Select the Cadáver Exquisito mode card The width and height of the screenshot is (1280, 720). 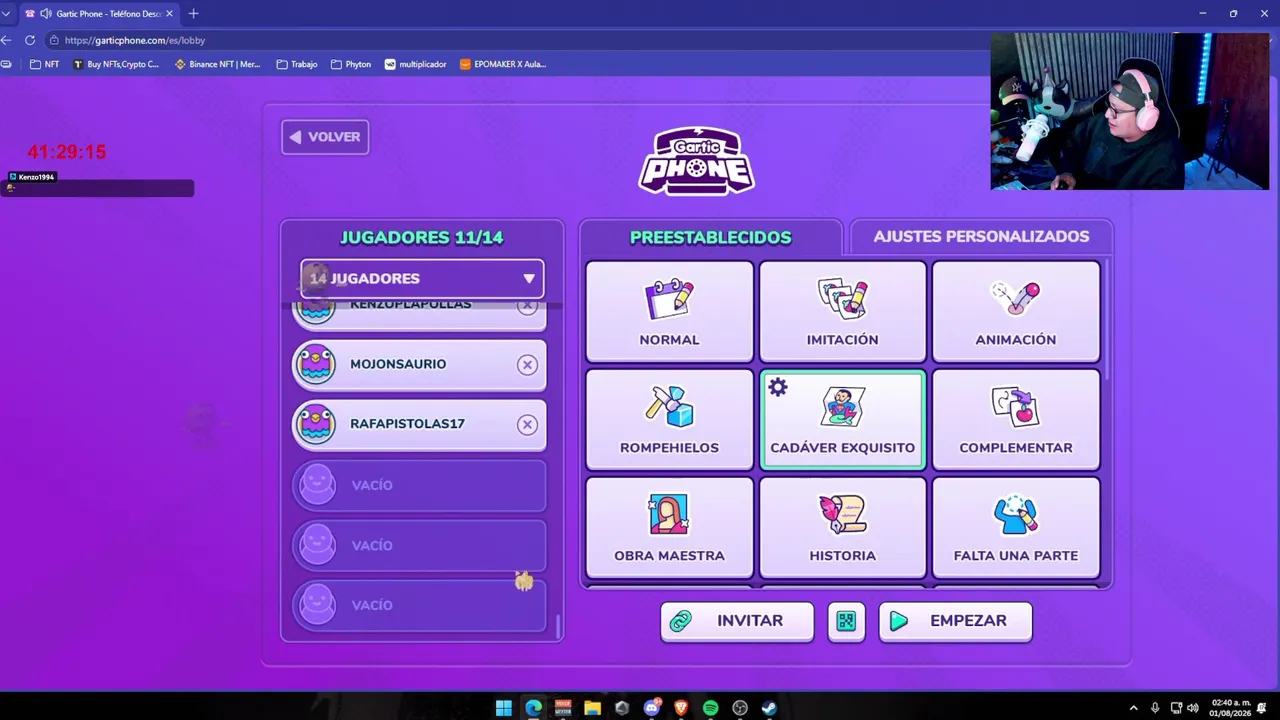click(x=842, y=419)
